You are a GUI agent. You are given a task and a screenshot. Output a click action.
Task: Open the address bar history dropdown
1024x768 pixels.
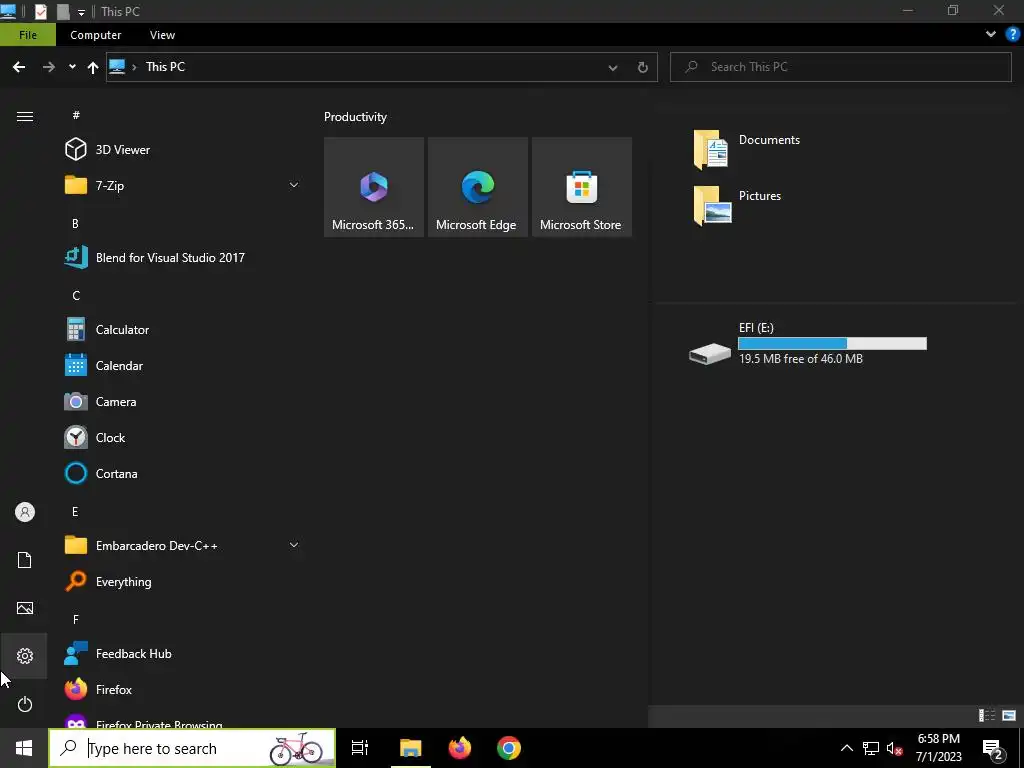(x=613, y=67)
